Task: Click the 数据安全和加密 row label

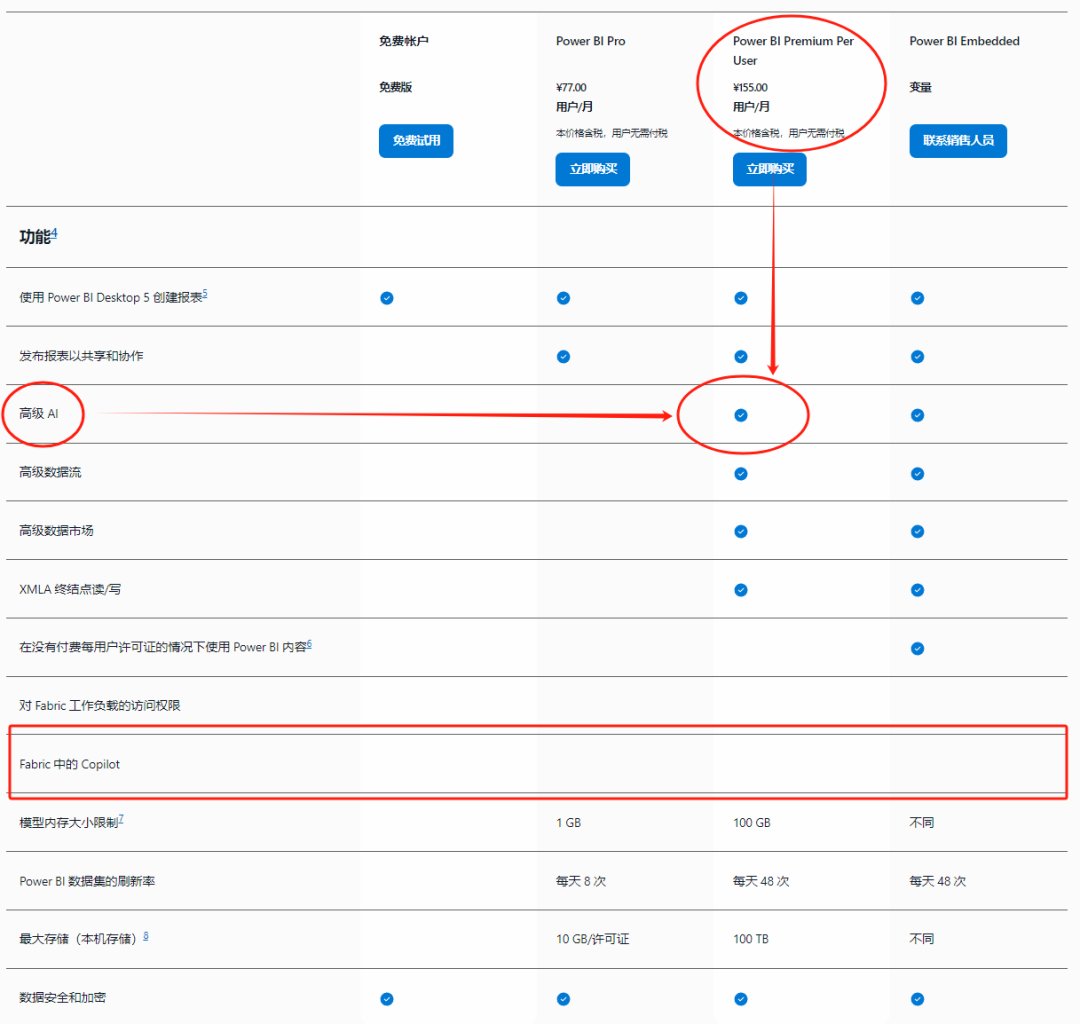Action: [63, 998]
